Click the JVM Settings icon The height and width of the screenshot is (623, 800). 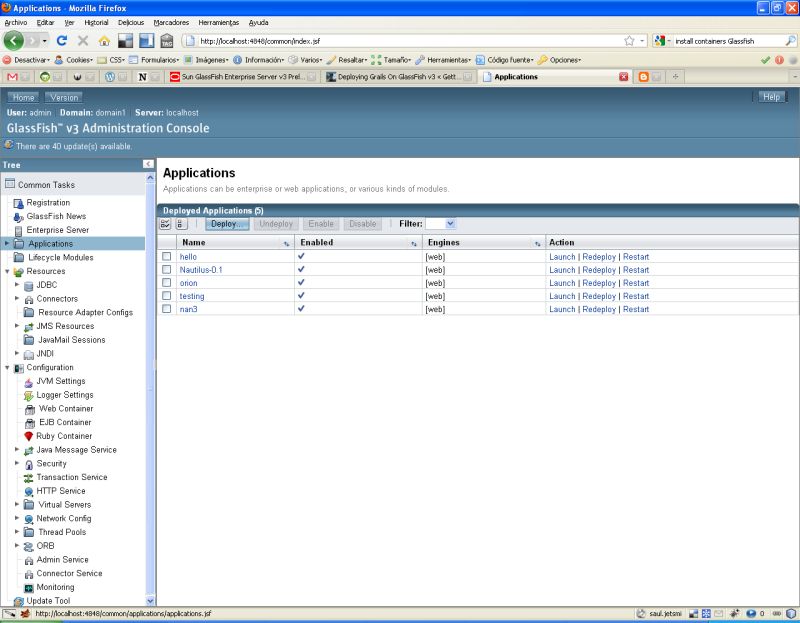tap(29, 382)
